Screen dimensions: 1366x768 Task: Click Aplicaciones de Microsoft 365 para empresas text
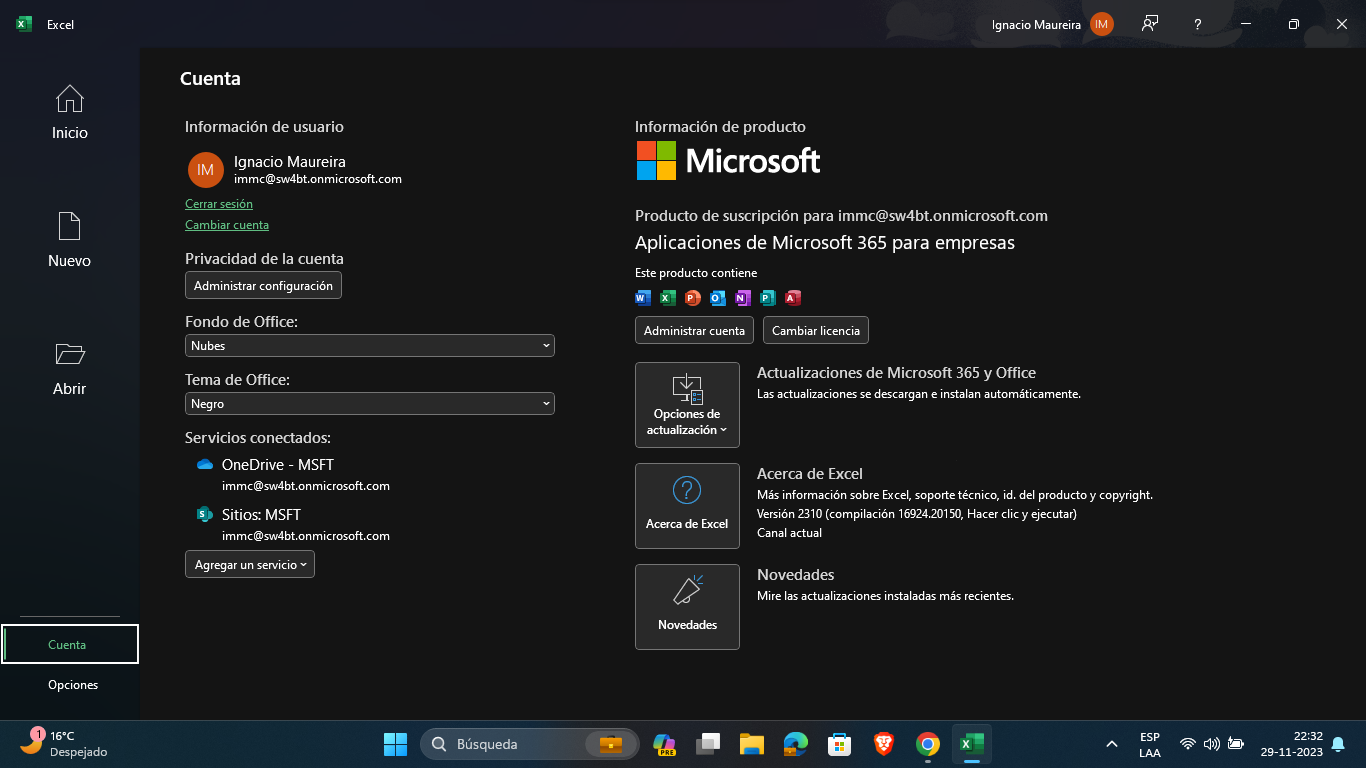click(x=825, y=243)
